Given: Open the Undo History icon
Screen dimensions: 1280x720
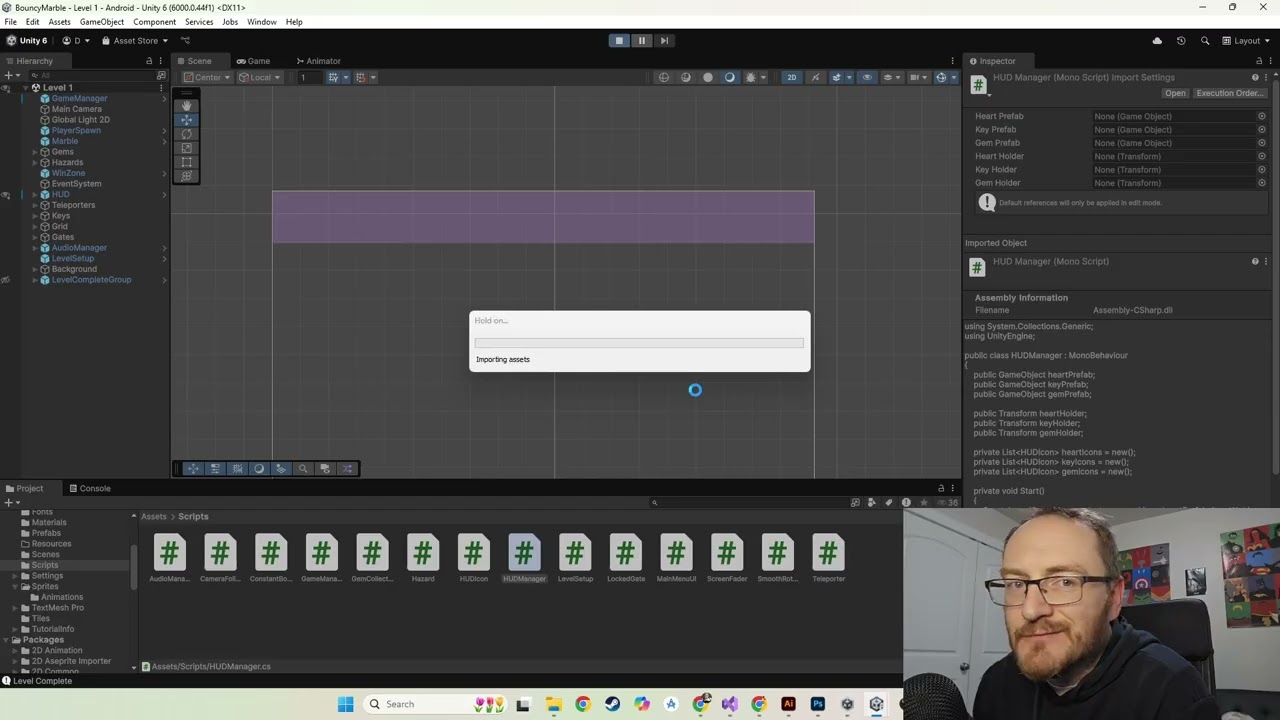Looking at the screenshot, I should click(1181, 41).
